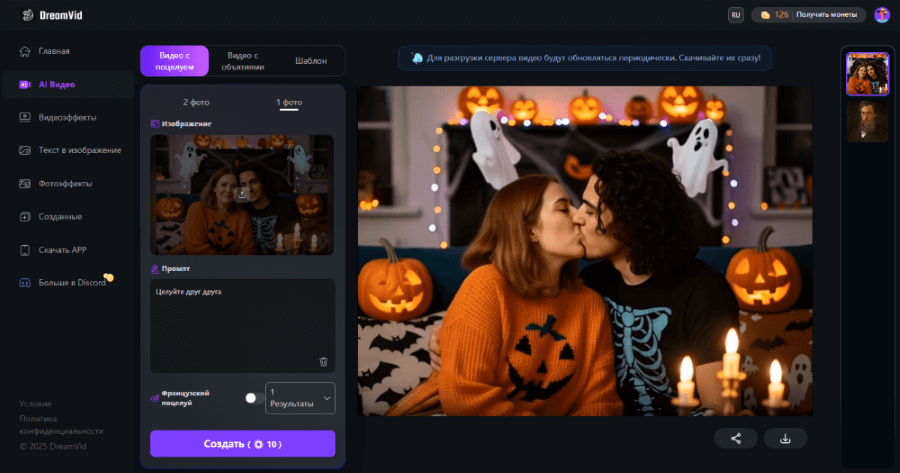Select the 1 фото option
Viewport: 900px width, 473px height.
[x=289, y=102]
